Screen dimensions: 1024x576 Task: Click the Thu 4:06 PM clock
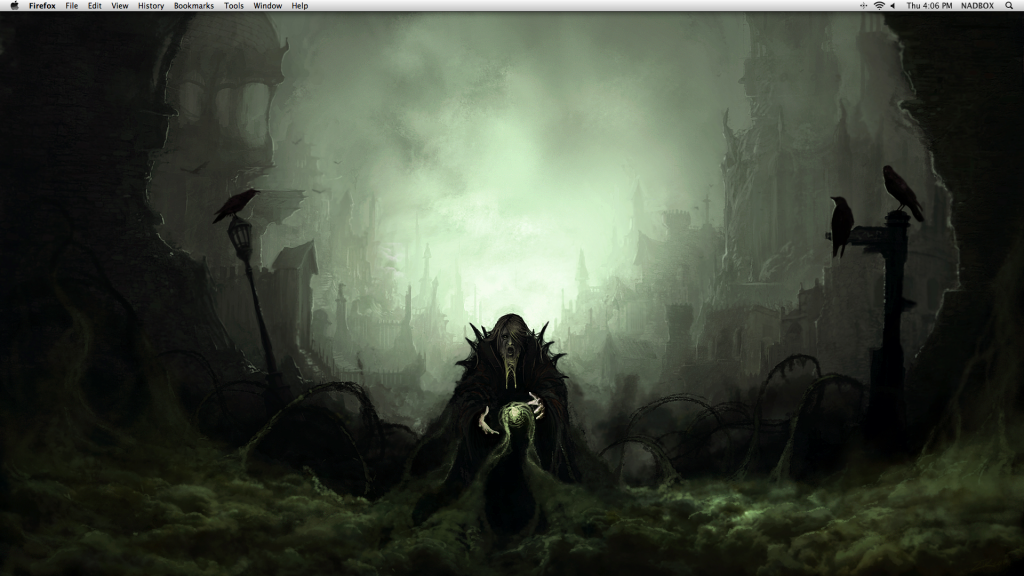[928, 6]
